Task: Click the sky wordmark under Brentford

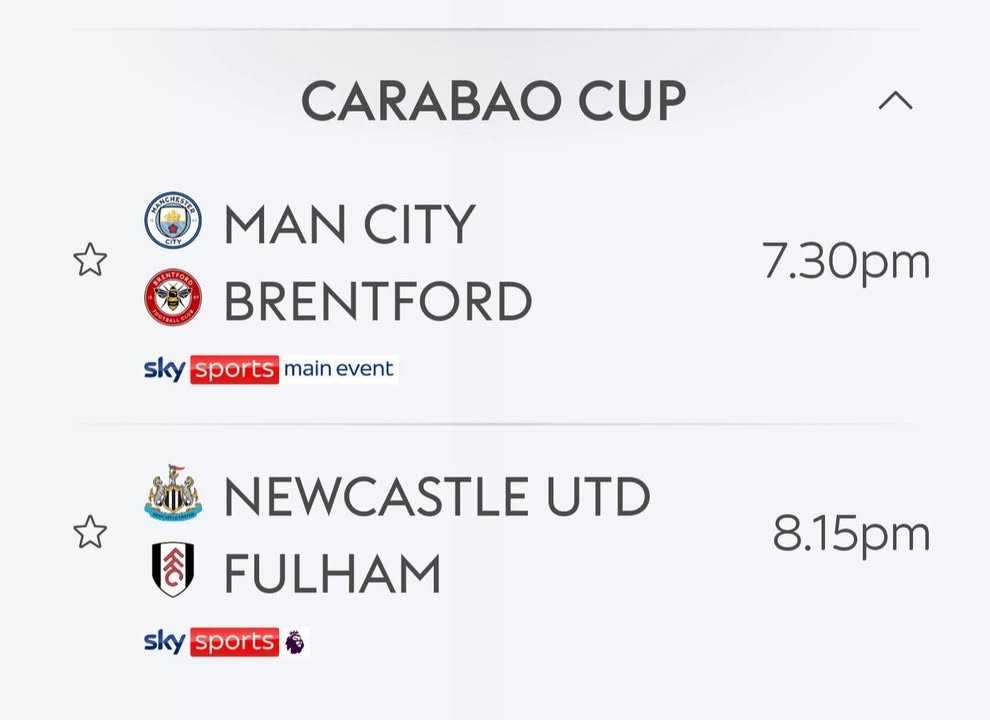Action: click(x=164, y=369)
